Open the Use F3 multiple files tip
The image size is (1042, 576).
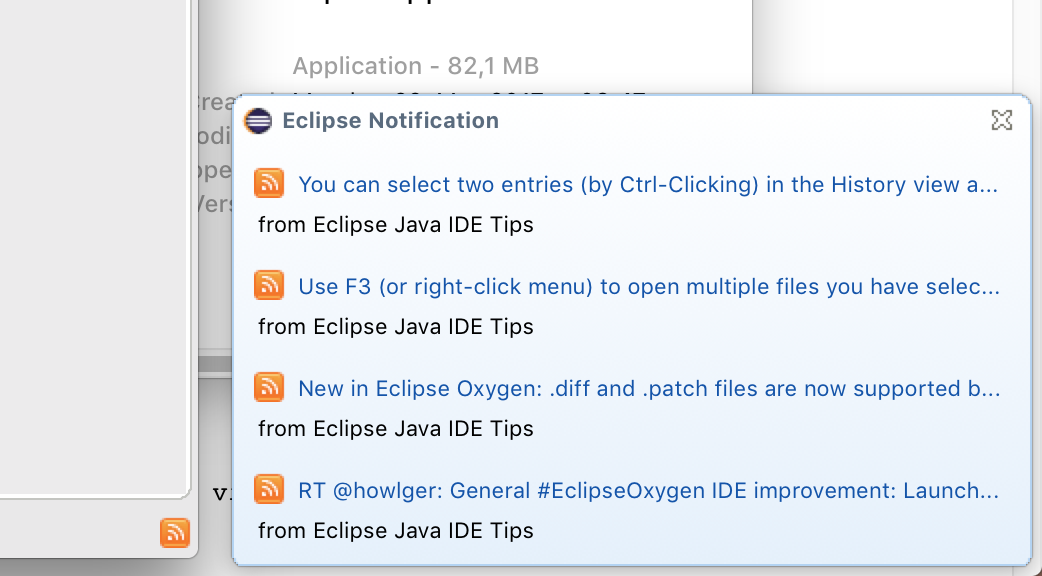648,287
